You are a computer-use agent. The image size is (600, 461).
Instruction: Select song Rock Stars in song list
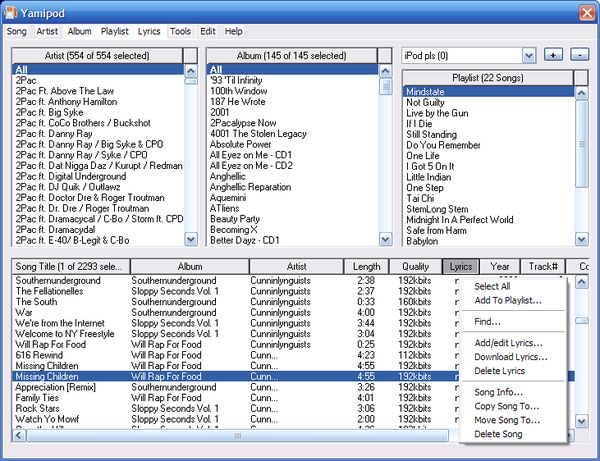(37, 408)
